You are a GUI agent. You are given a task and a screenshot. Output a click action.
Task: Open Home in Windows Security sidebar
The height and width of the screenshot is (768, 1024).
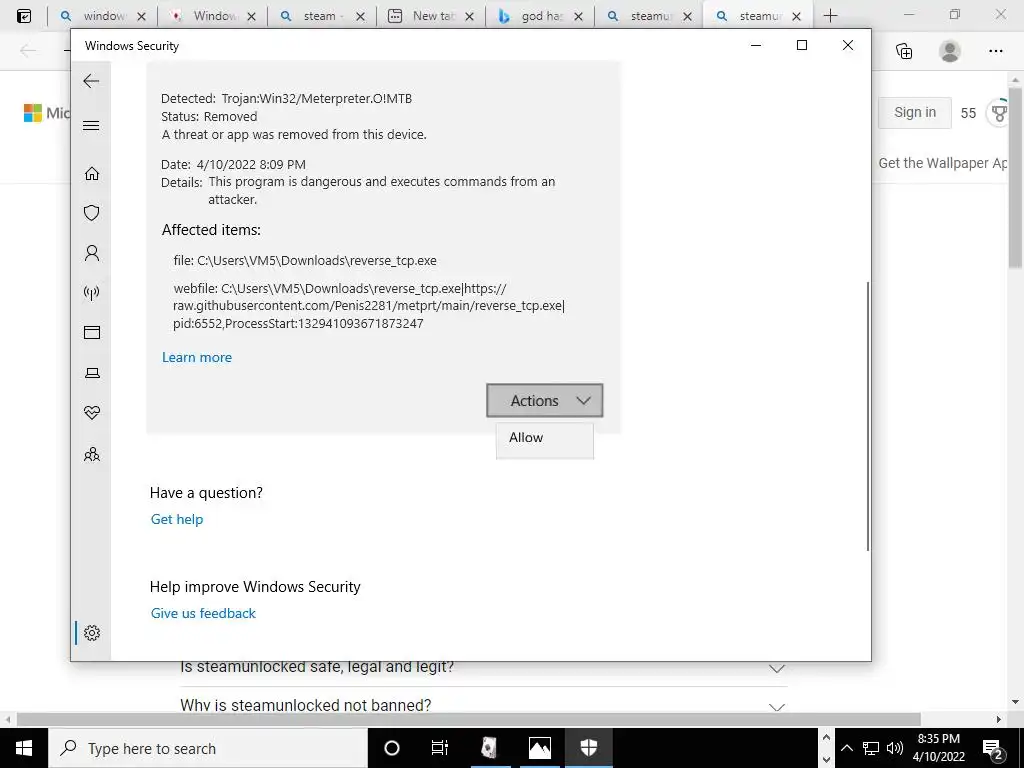[91, 173]
